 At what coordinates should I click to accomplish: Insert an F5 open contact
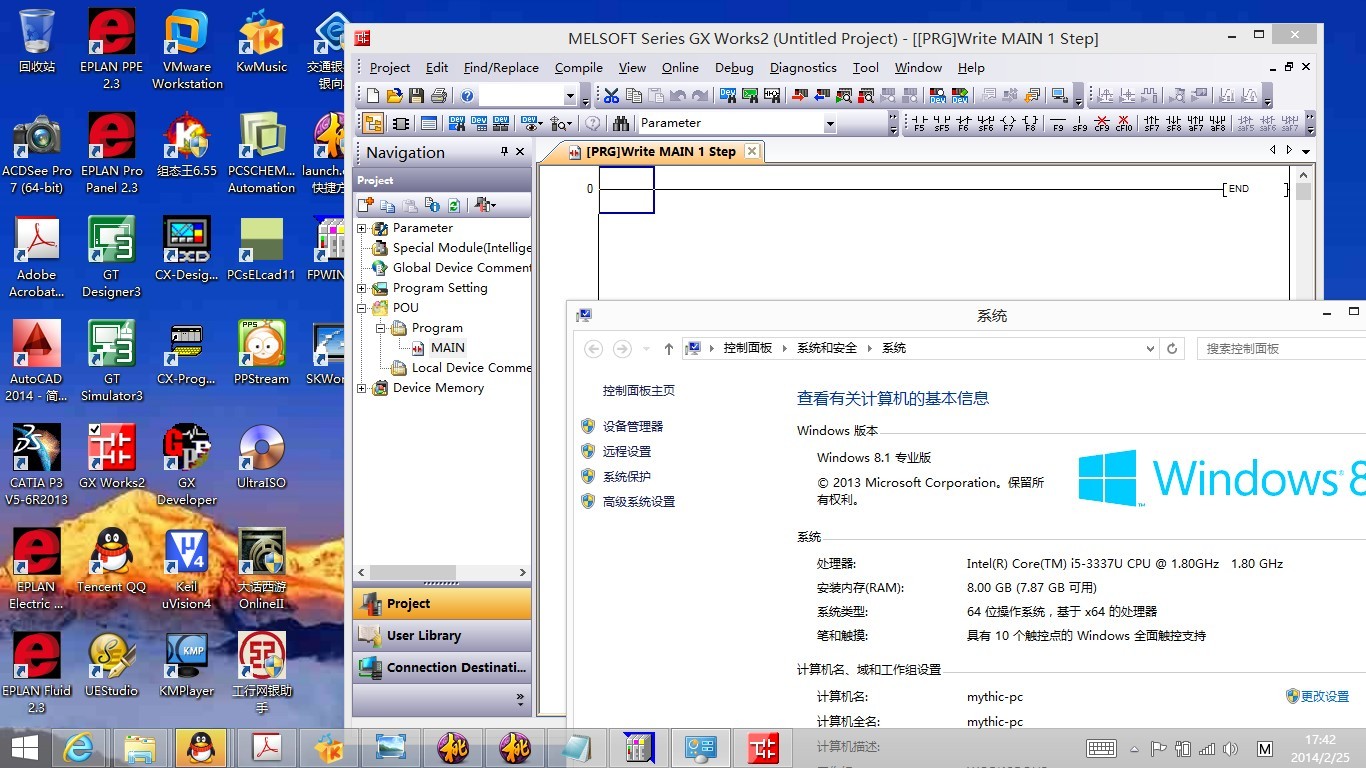(918, 123)
